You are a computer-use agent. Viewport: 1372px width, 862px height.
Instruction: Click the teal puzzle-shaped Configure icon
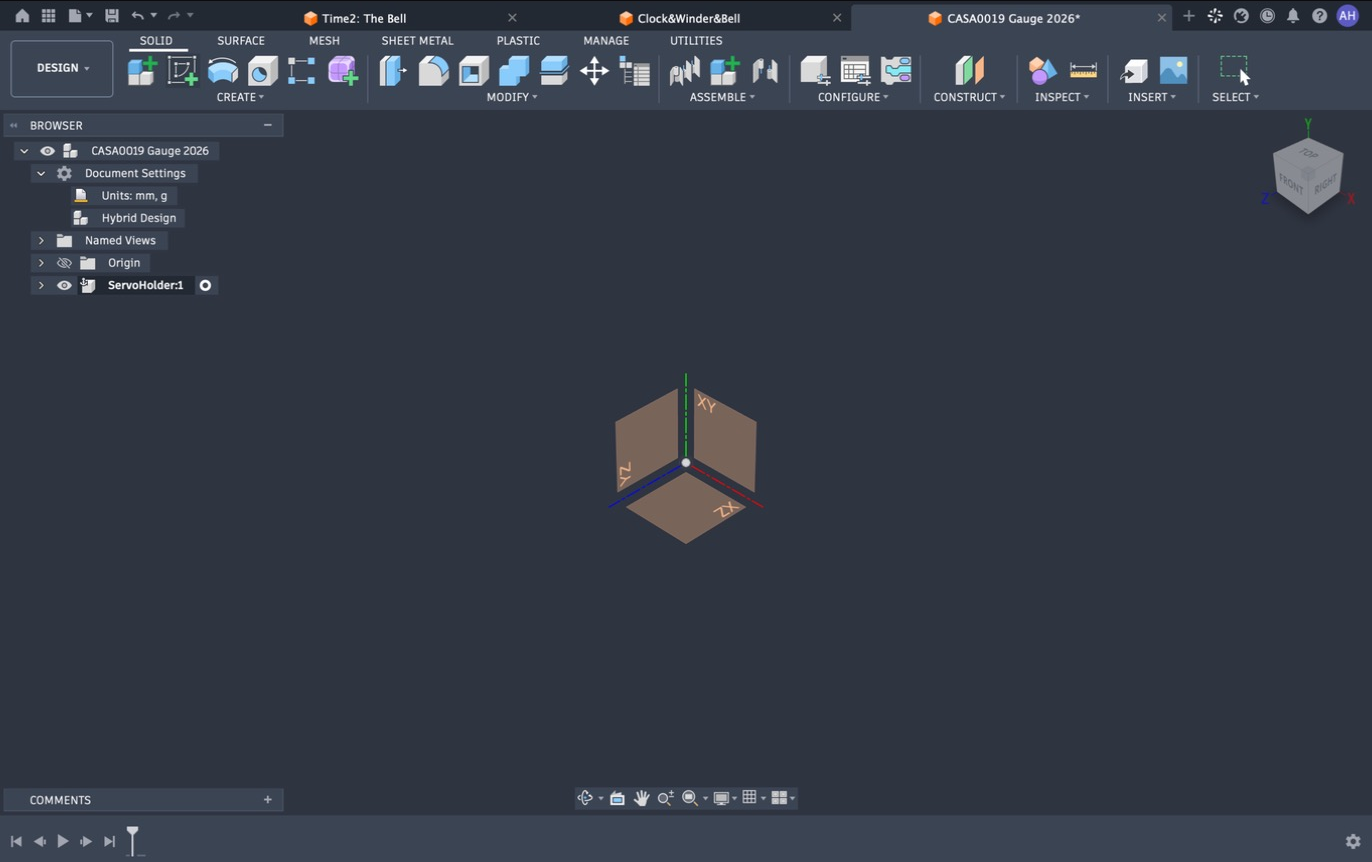click(x=896, y=70)
